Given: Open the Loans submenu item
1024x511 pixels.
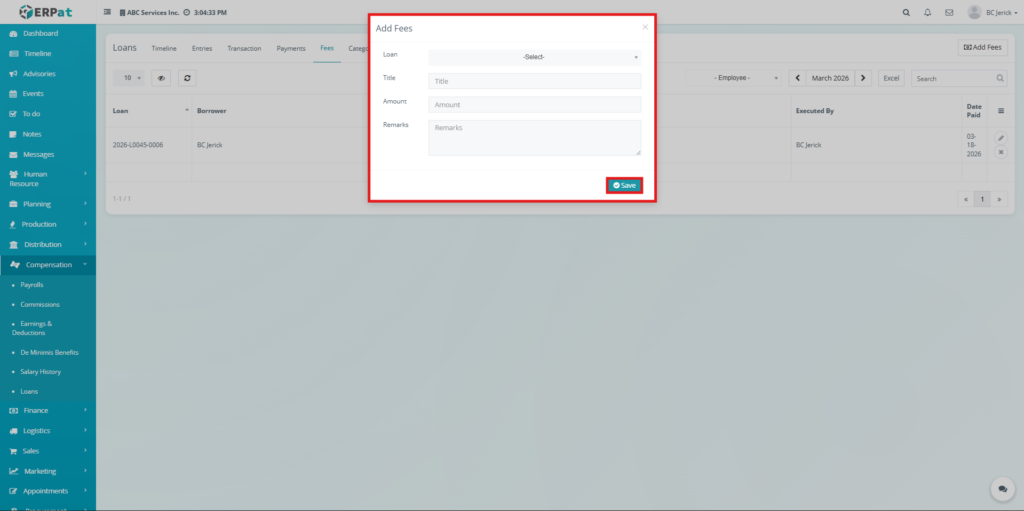Looking at the screenshot, I should point(29,391).
